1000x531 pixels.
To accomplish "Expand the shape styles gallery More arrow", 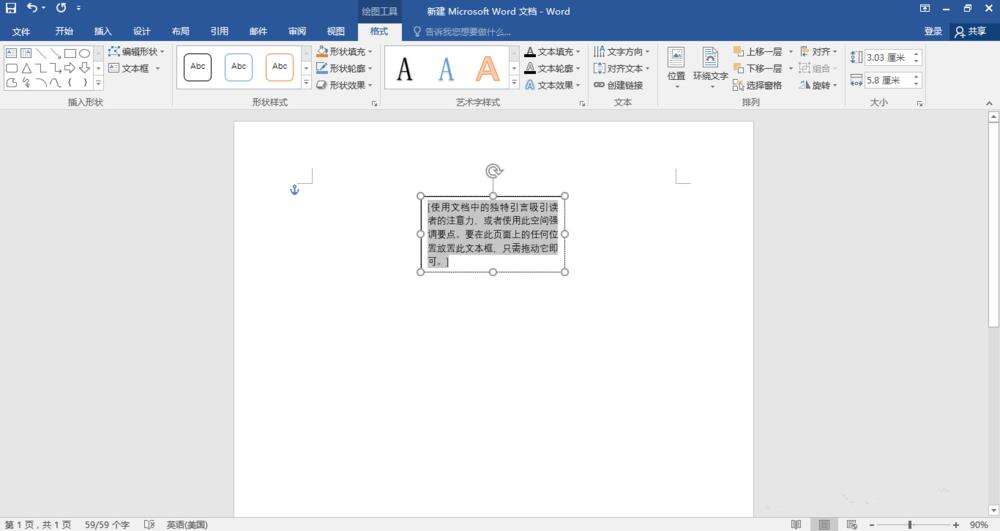I will (x=306, y=83).
